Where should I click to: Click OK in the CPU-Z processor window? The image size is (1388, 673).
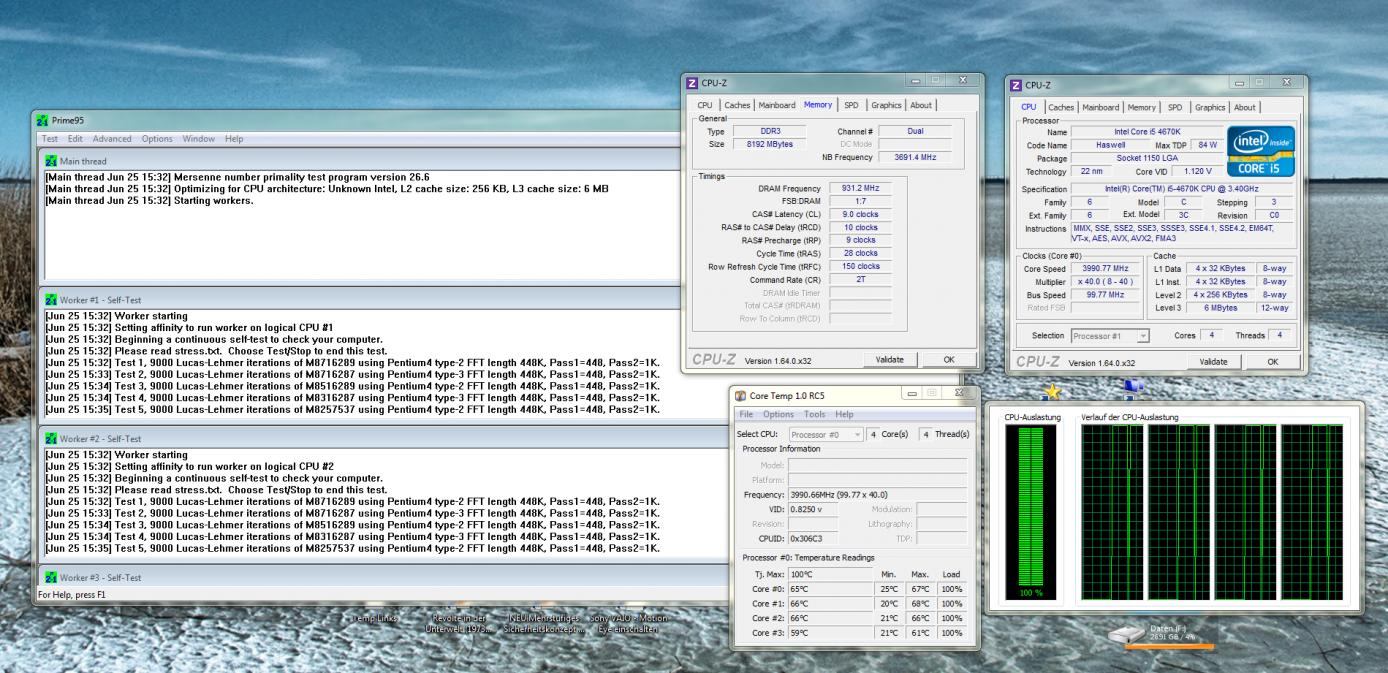point(1272,361)
